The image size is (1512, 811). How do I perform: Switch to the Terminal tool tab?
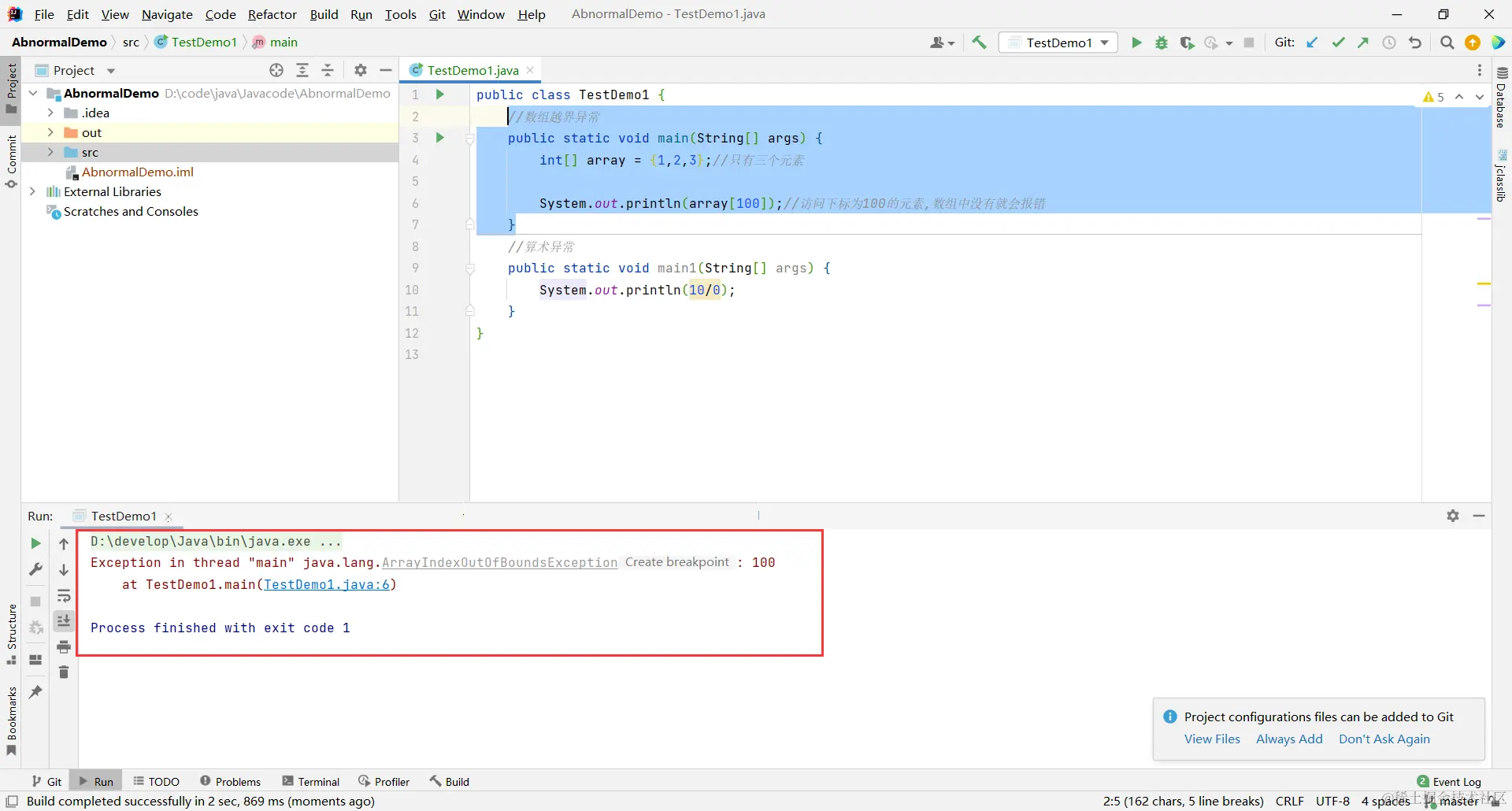point(311,781)
